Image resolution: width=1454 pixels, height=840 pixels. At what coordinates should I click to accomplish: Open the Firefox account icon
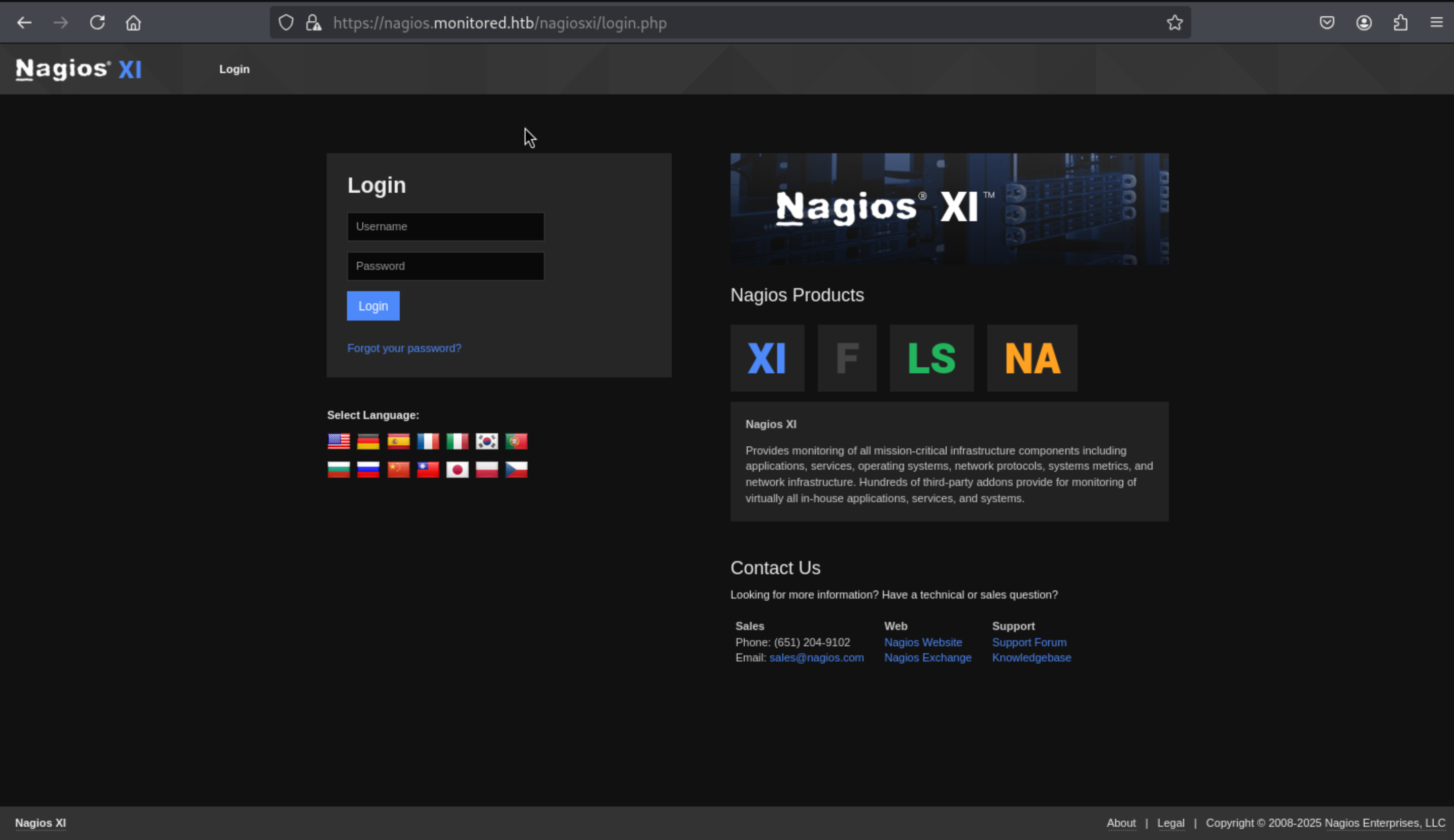pos(1364,23)
